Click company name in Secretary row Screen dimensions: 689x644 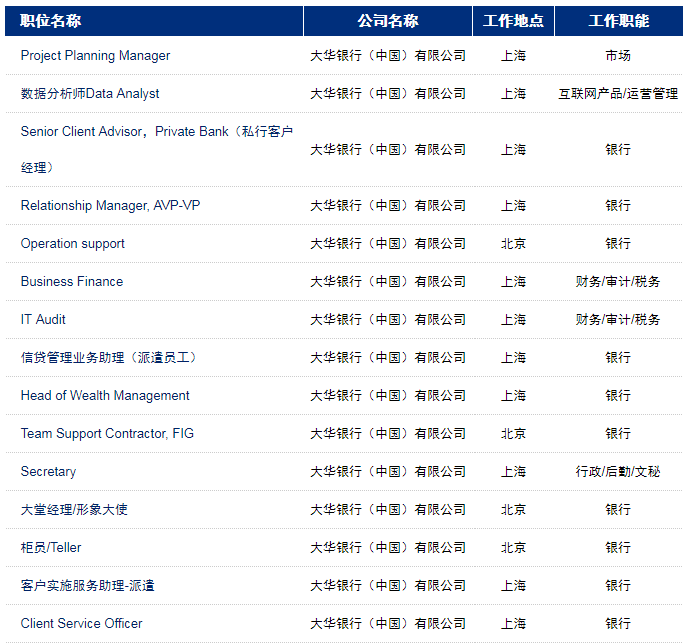click(x=388, y=472)
